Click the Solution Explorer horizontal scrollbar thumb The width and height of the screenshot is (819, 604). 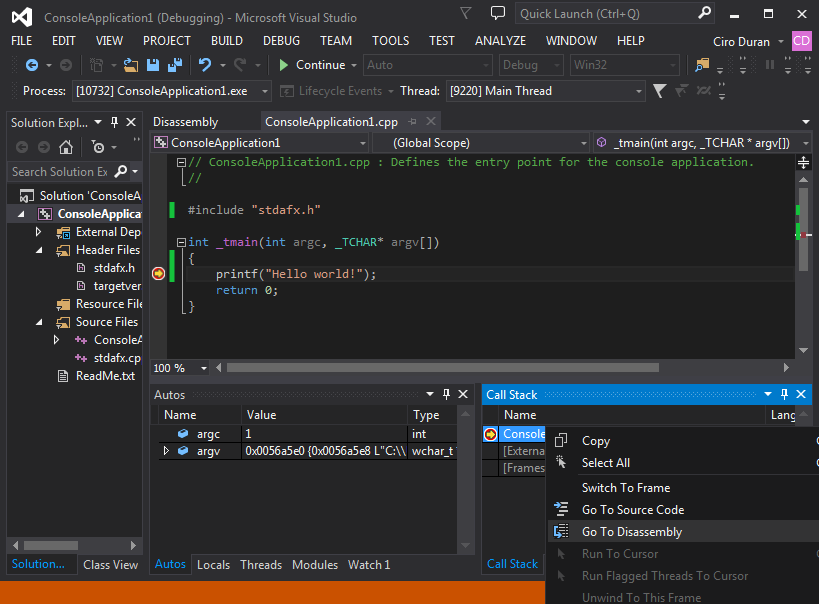[51, 545]
